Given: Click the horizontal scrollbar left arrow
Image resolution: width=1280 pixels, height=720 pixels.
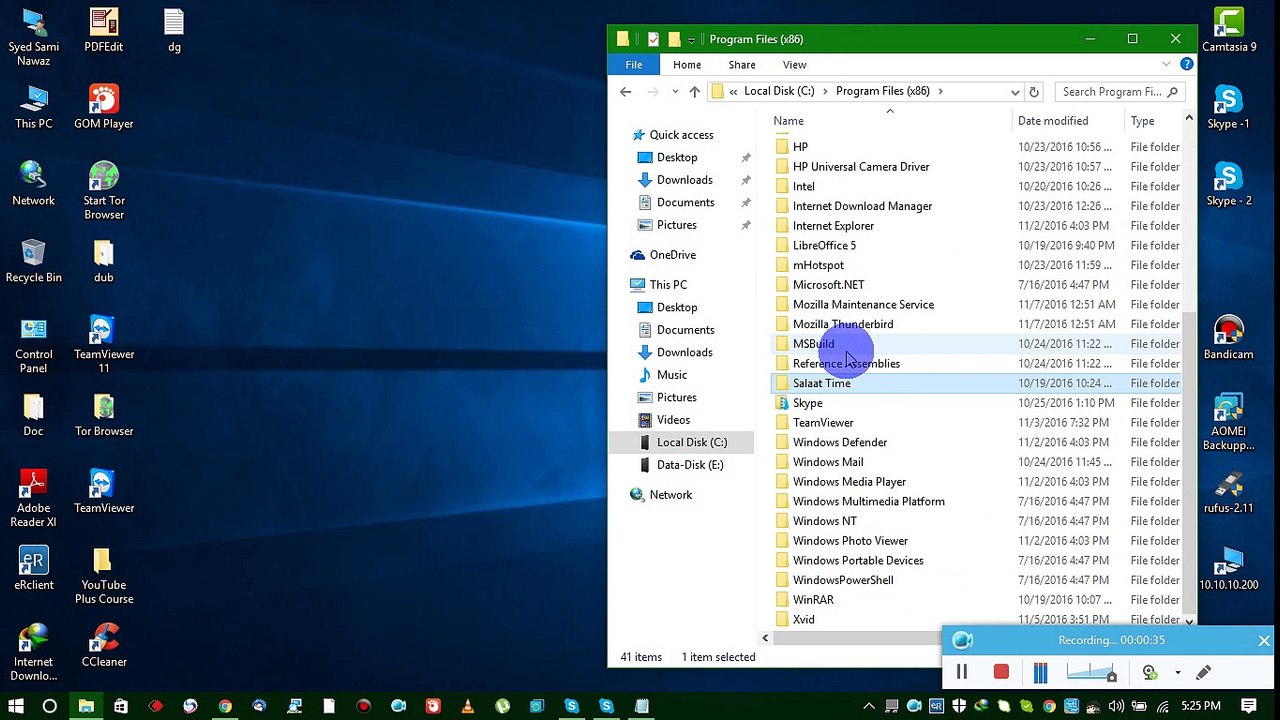Looking at the screenshot, I should tap(765, 638).
